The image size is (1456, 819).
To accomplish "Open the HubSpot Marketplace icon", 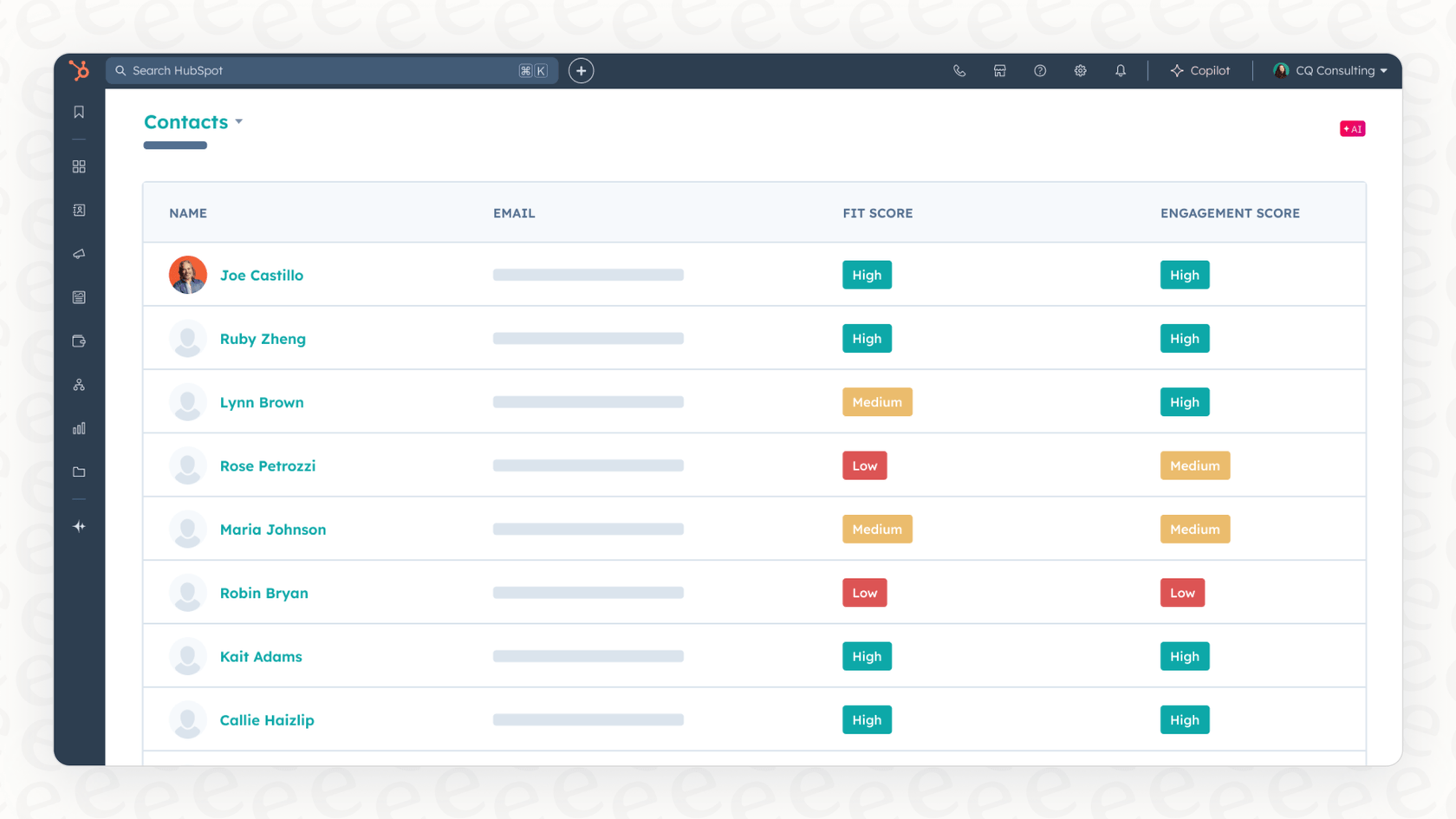I will (999, 70).
